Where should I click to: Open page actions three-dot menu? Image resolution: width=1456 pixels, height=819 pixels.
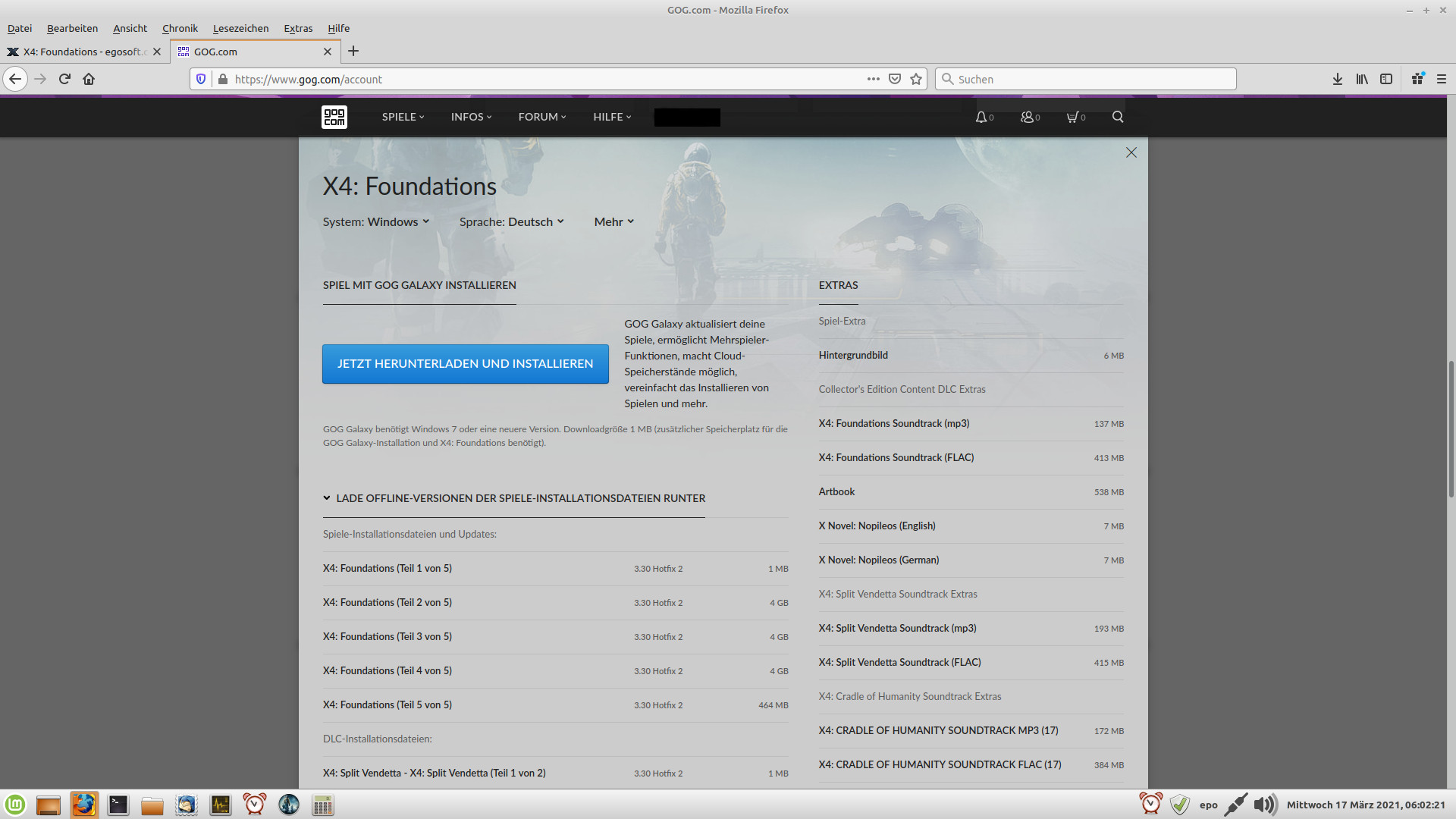click(874, 79)
